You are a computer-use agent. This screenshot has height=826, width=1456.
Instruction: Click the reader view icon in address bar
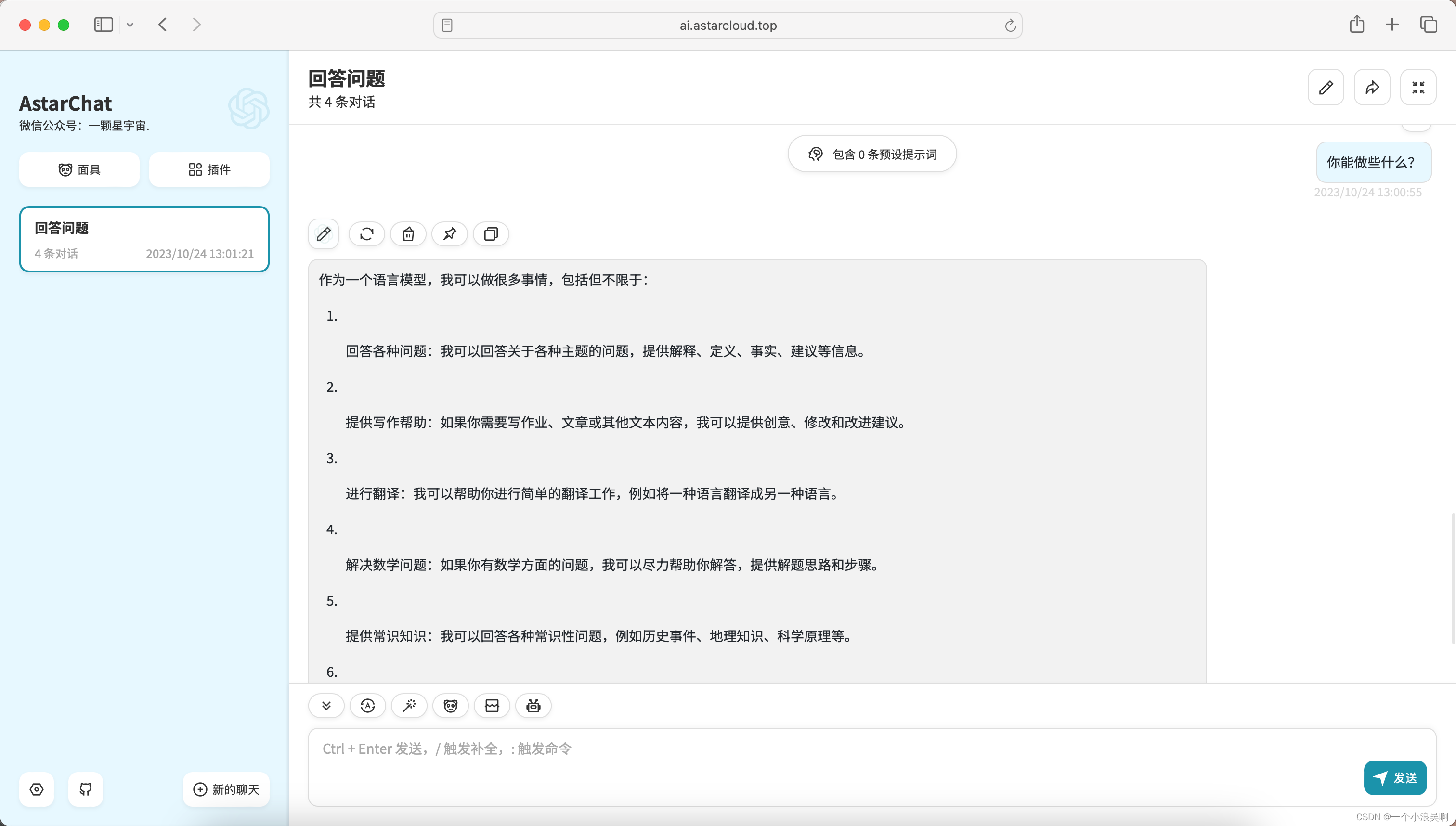coord(447,25)
